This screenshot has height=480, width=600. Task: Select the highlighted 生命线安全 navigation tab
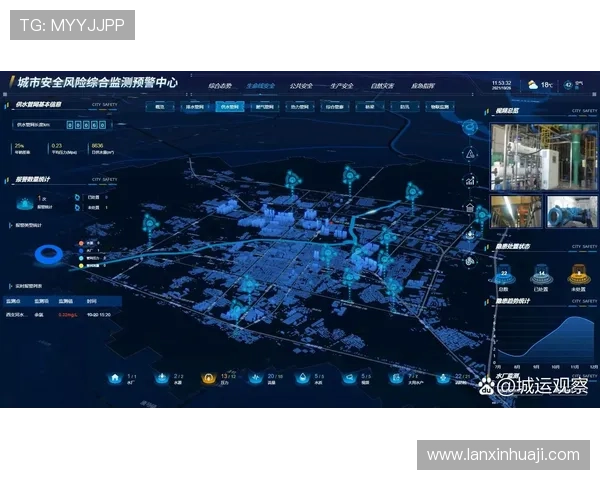point(260,86)
